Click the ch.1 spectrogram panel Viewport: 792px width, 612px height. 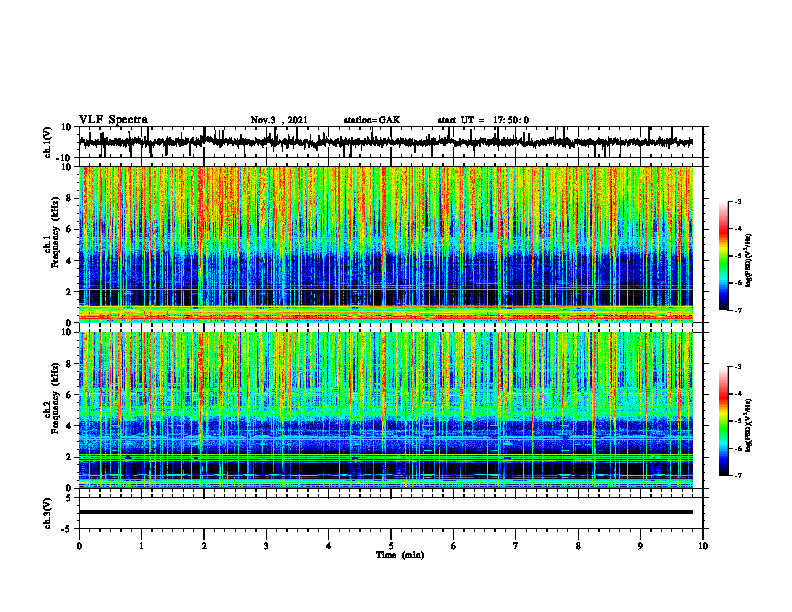click(386, 244)
